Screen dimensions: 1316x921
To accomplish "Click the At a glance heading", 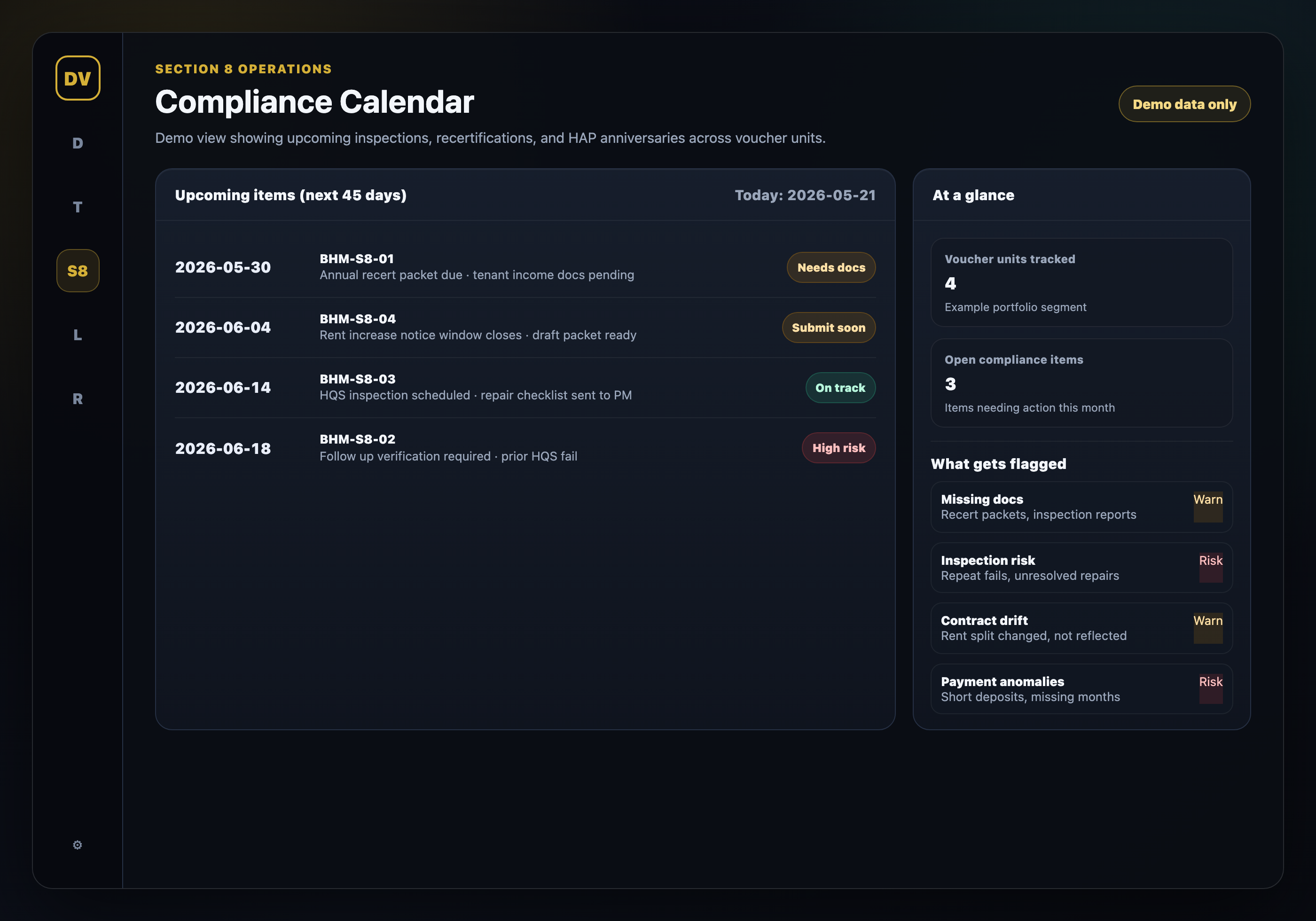I will (x=973, y=195).
